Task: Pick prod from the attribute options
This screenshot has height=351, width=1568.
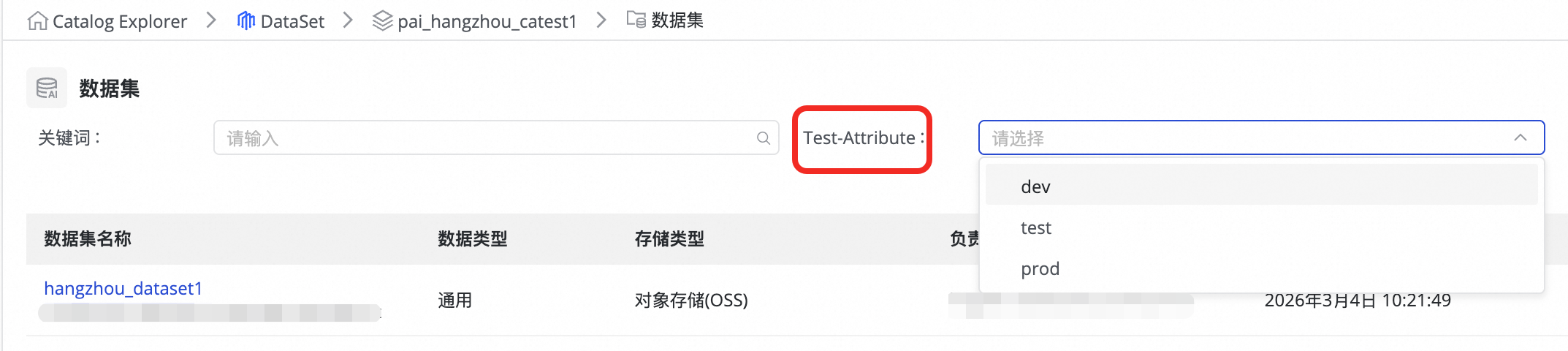Action: (1040, 269)
